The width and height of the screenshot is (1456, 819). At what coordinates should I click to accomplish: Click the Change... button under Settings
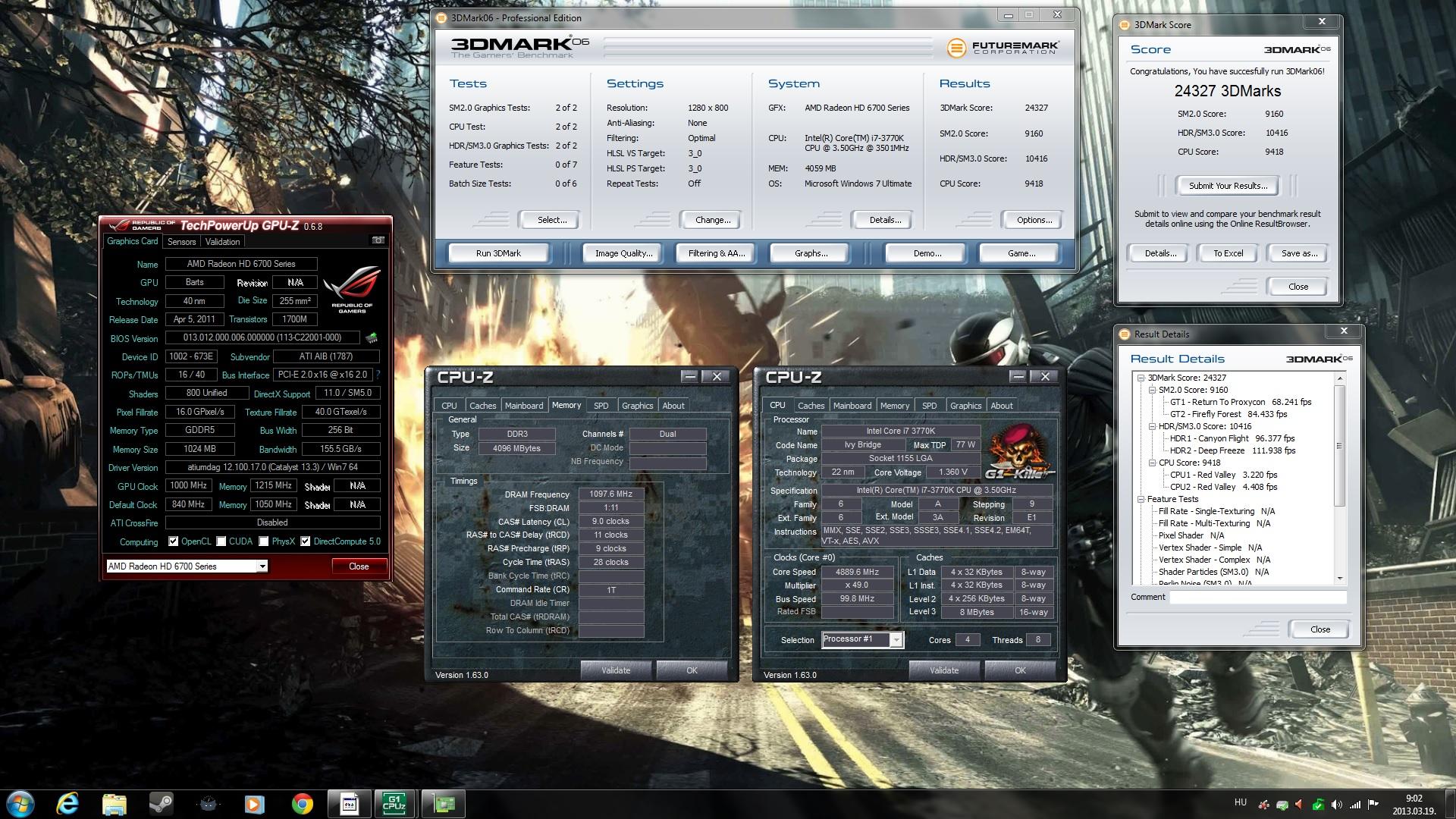[713, 220]
